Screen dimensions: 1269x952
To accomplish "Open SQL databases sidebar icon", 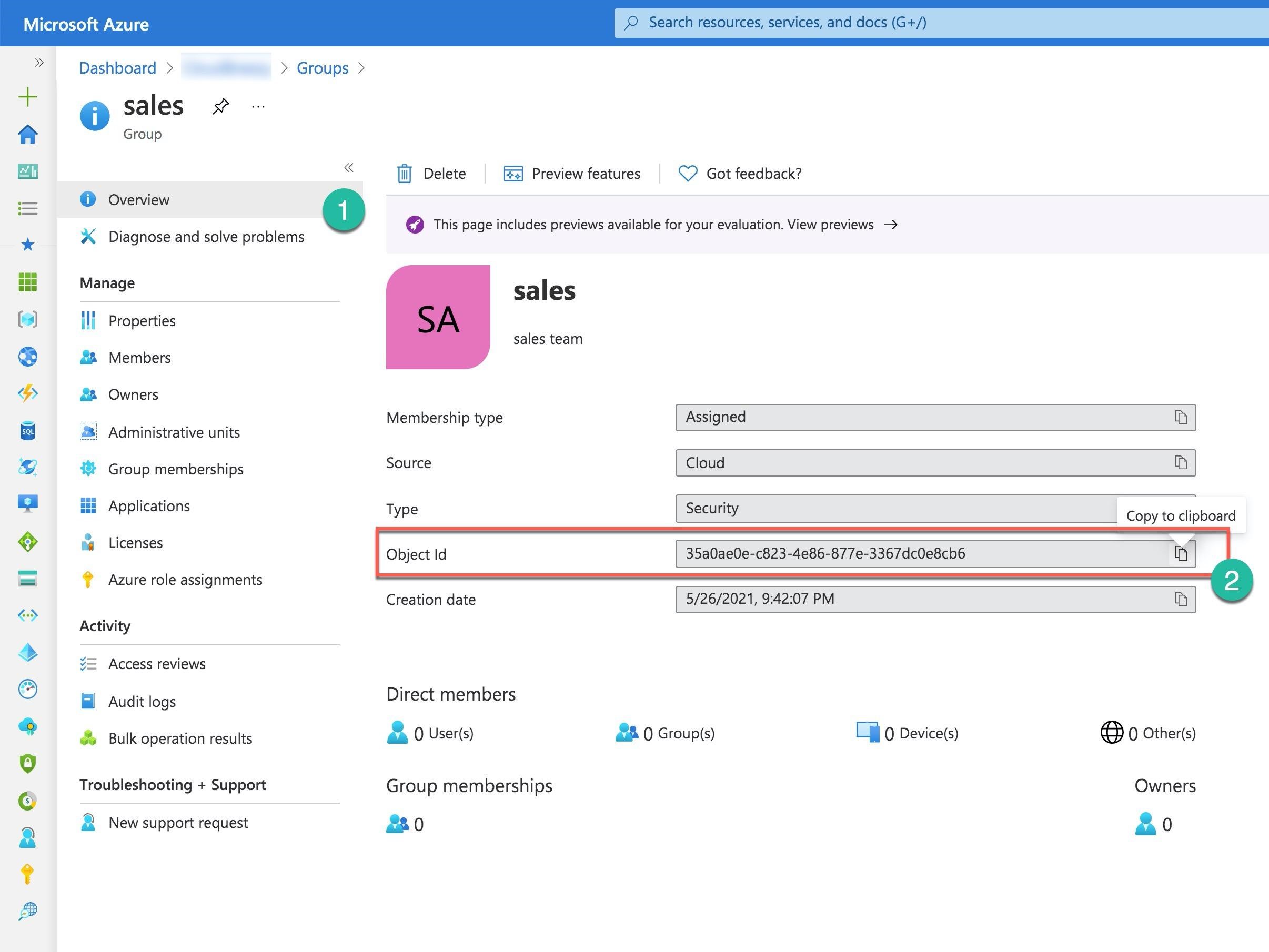I will click(27, 431).
